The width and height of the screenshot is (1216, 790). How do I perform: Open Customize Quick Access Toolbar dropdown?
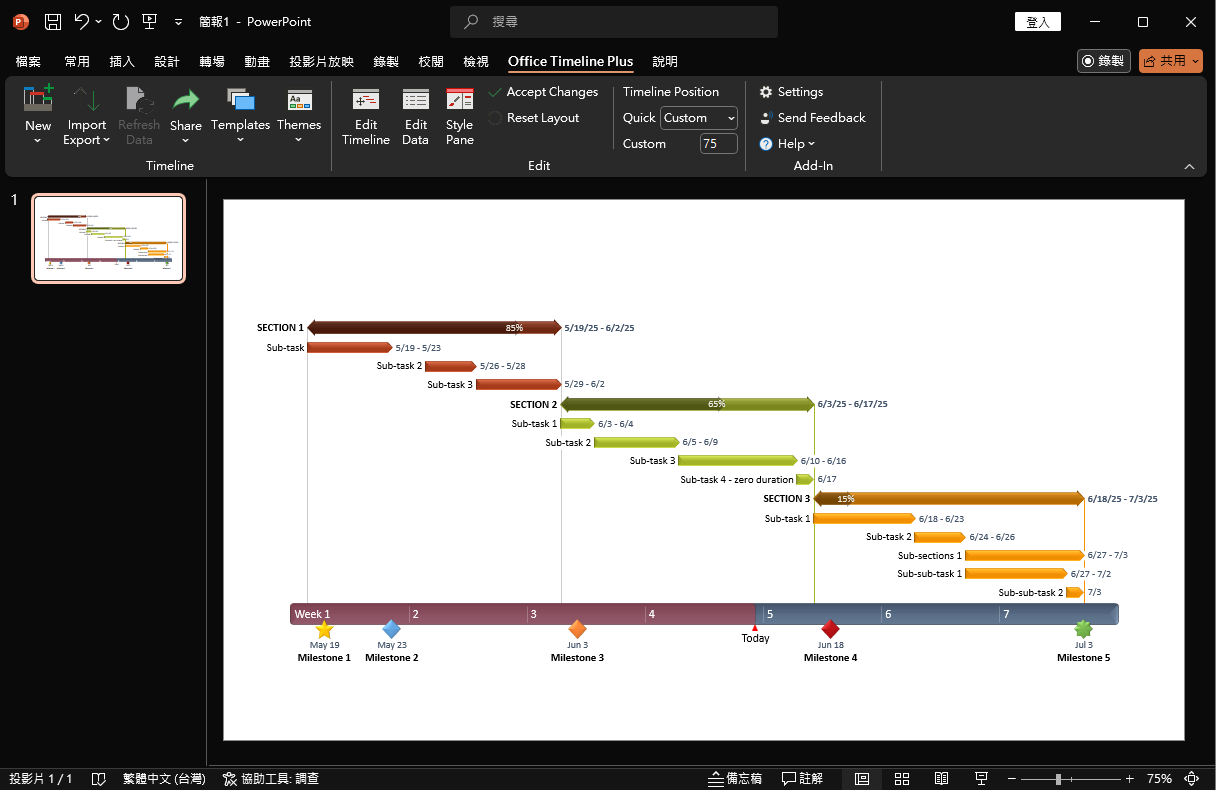(178, 22)
